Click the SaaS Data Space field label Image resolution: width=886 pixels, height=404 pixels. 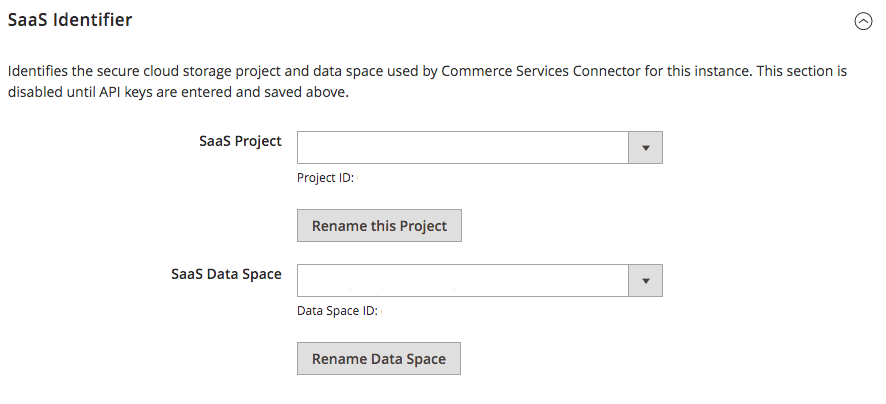pos(227,274)
